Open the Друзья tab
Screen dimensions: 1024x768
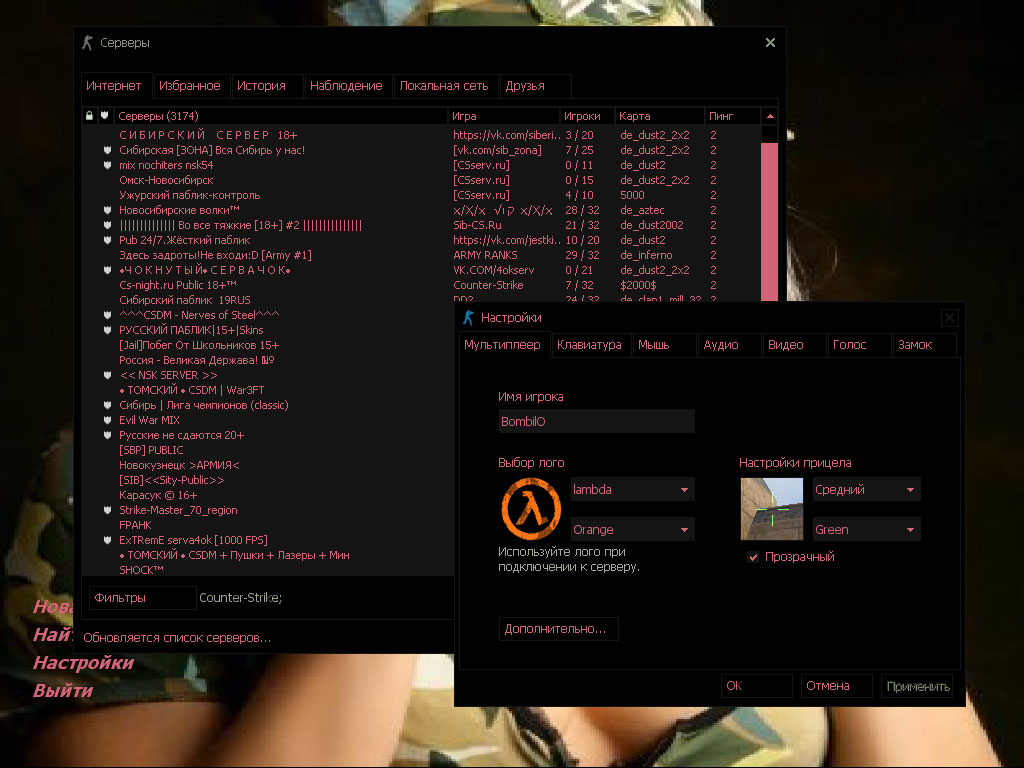535,86
